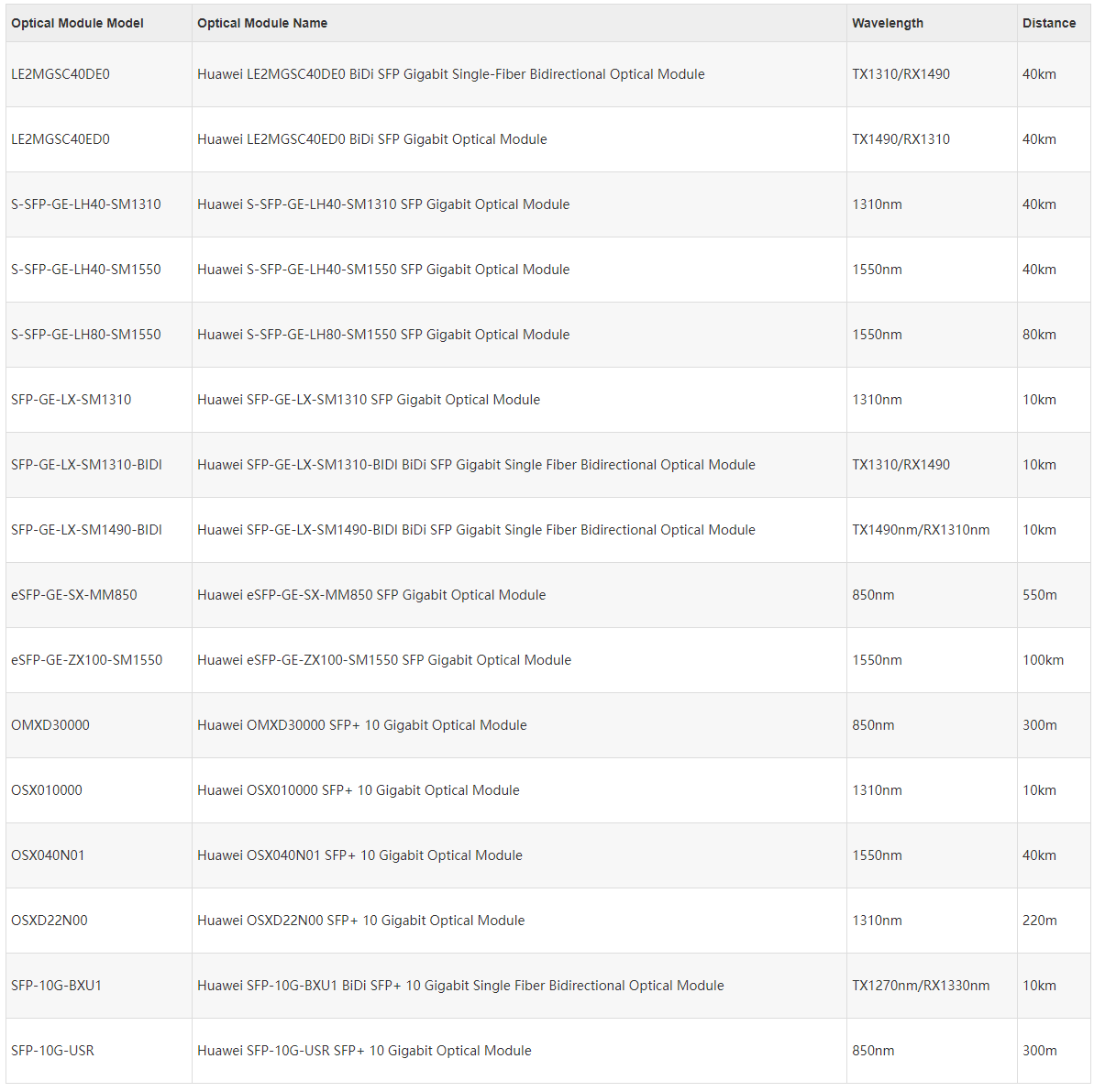The width and height of the screenshot is (1094, 1092).
Task: Select the SFP-GE-LX-SM1310-BIDI model cell
Action: point(98,465)
